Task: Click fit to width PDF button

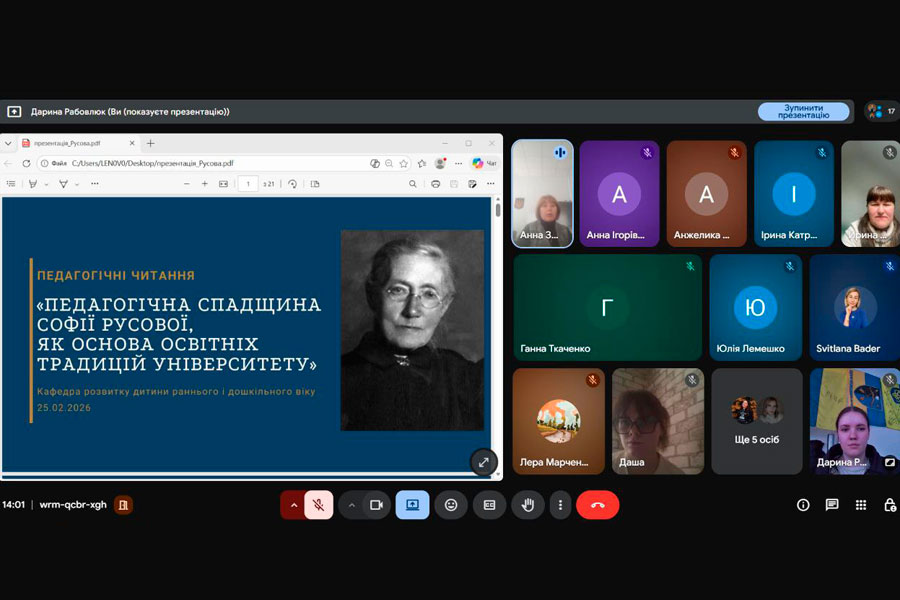Action: [223, 184]
